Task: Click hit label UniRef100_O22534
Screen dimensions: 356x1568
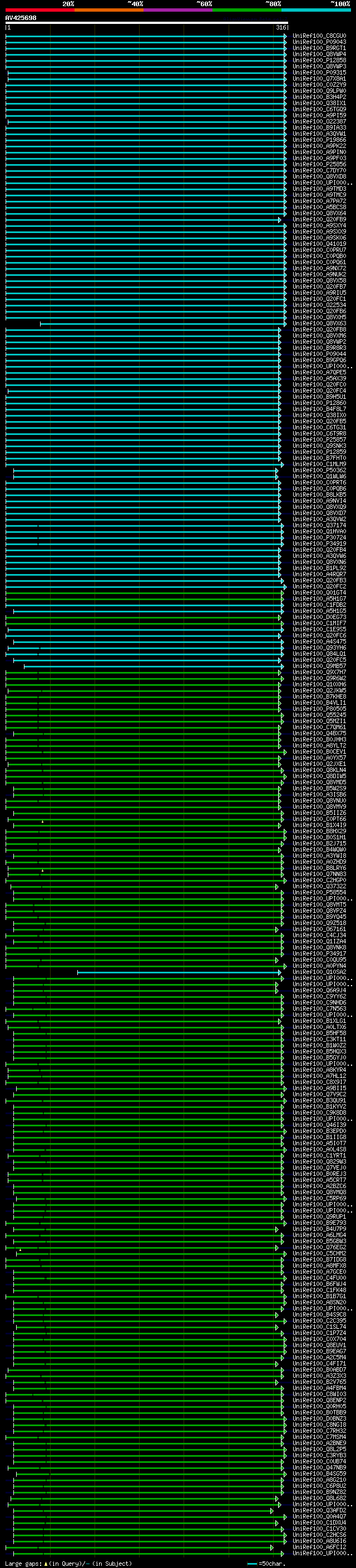Action: click(x=319, y=305)
